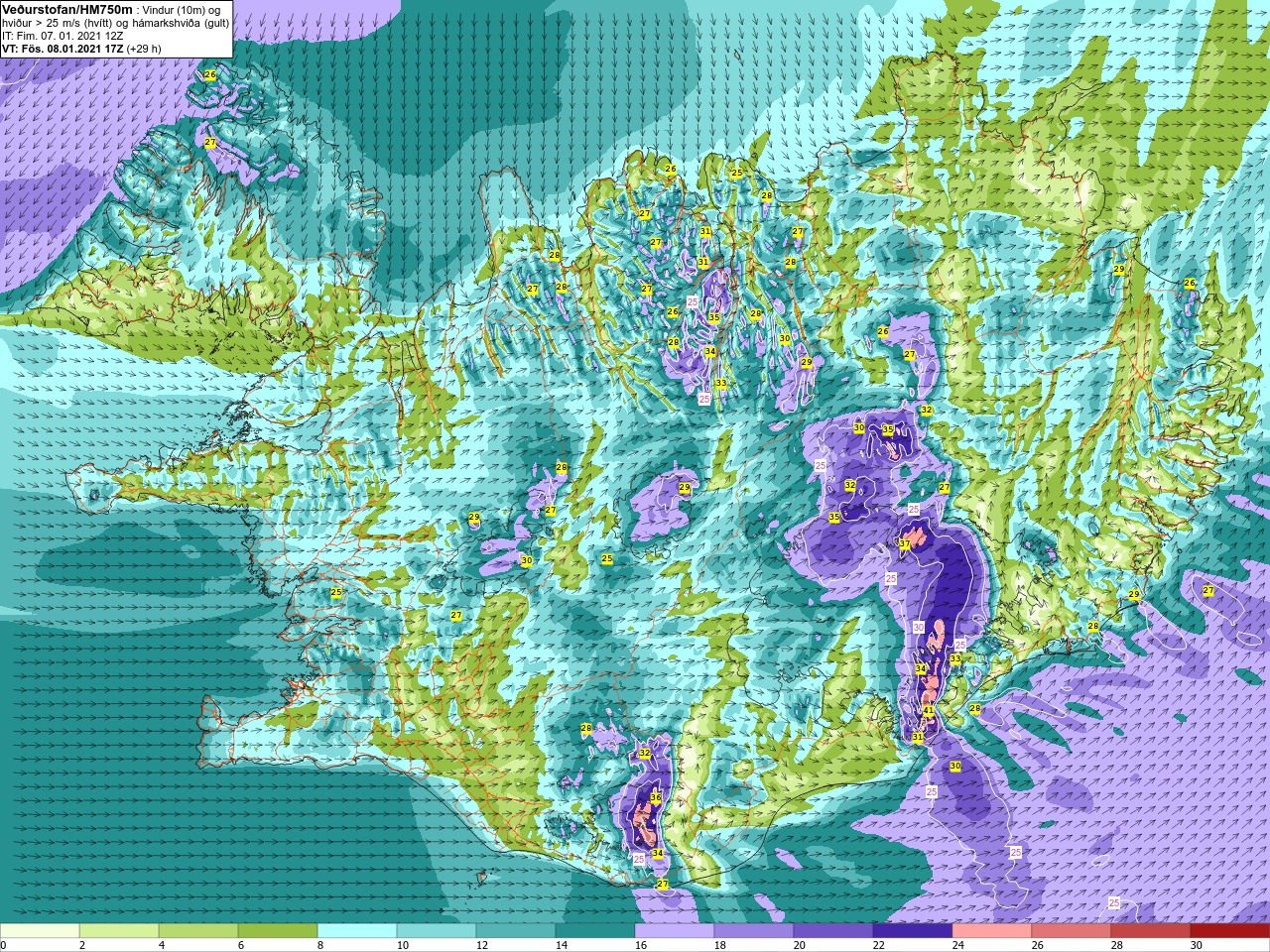Click the olive green 6–8 legend swatch
This screenshot has width=1270, height=952.
click(x=278, y=931)
